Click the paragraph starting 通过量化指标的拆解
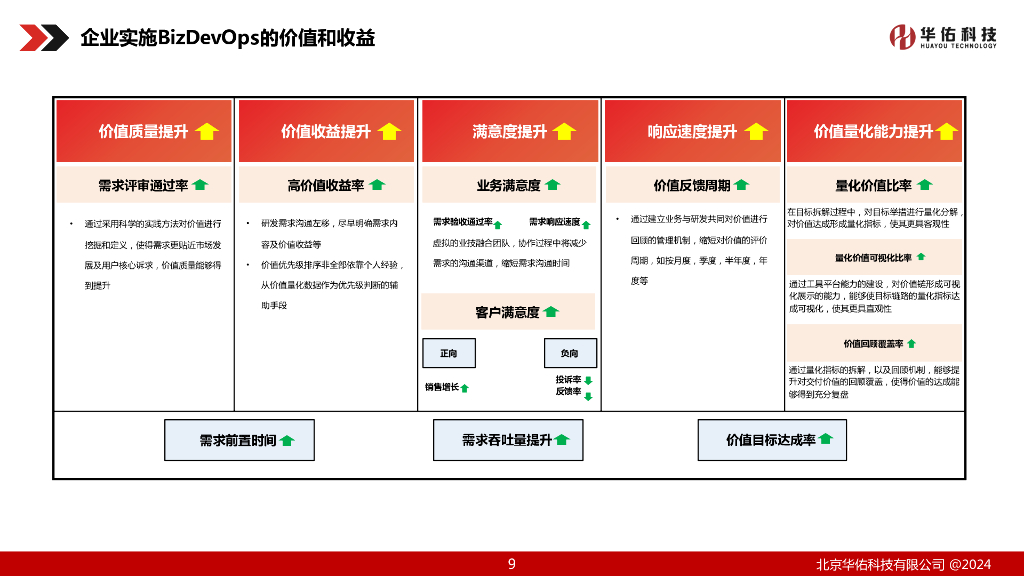 click(x=874, y=382)
